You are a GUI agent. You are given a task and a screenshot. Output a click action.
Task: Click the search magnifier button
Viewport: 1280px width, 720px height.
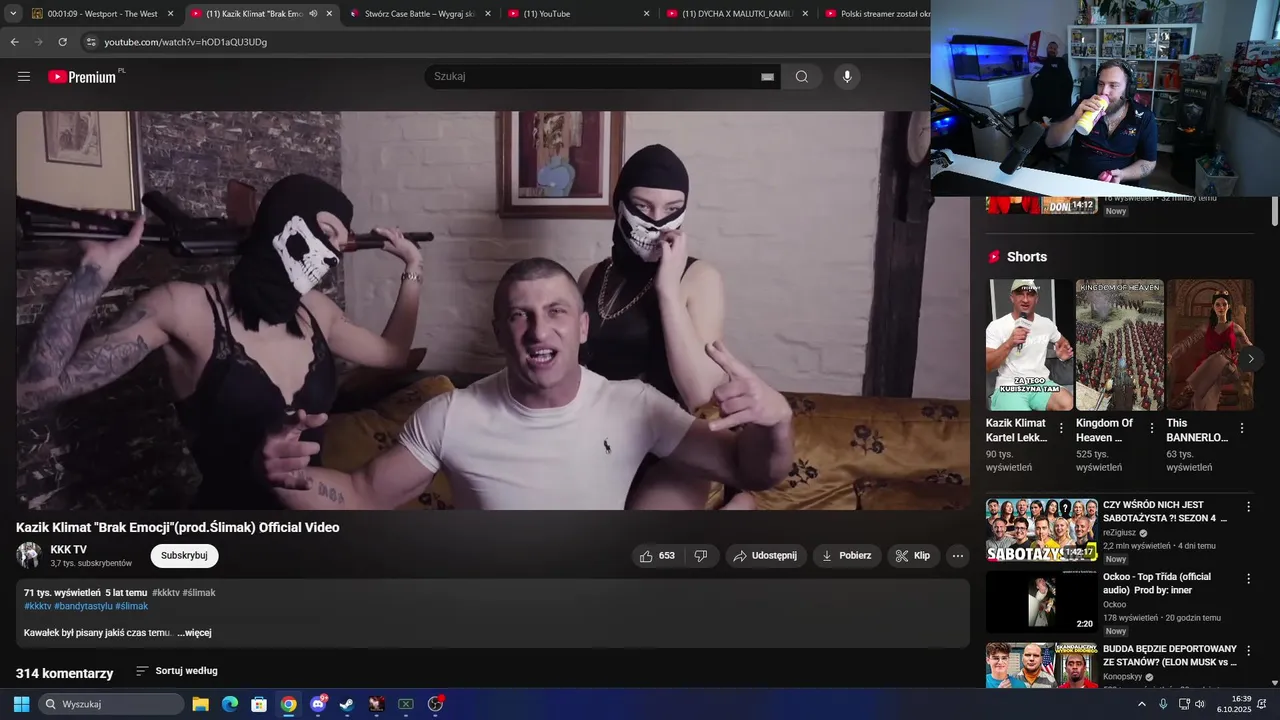(802, 77)
